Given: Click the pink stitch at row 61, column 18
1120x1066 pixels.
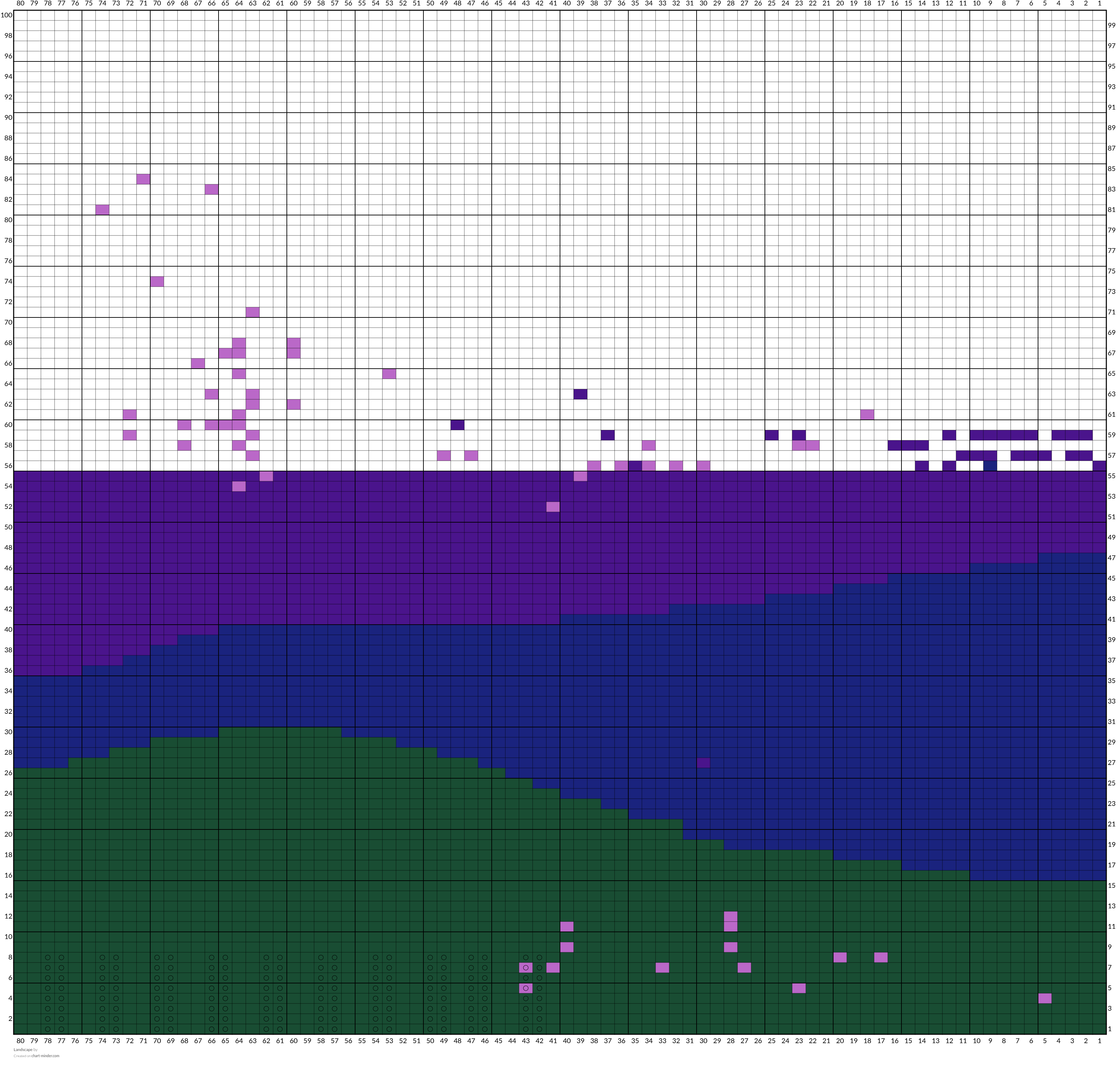Looking at the screenshot, I should pyautogui.click(x=867, y=414).
